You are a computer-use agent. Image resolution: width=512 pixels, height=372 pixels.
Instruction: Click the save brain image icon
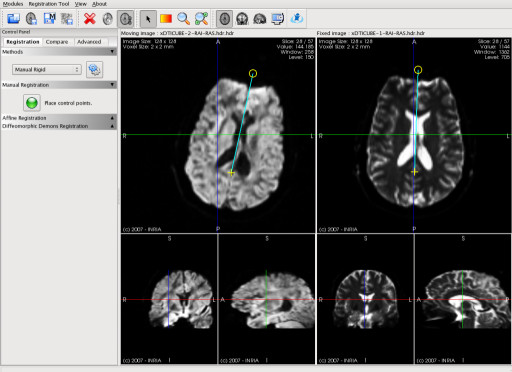tap(31, 18)
